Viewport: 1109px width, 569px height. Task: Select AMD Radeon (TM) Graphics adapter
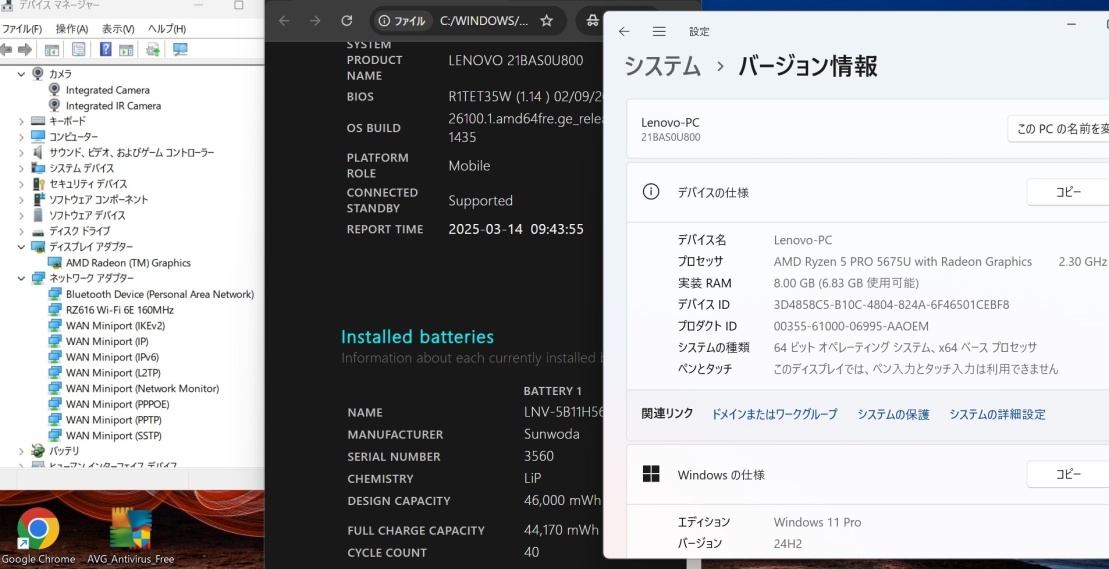click(x=128, y=262)
